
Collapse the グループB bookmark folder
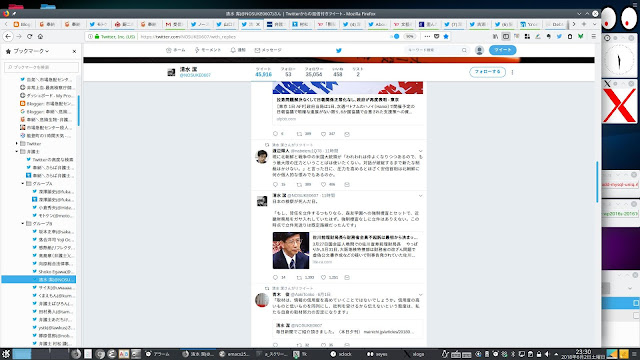pyautogui.click(x=23, y=224)
